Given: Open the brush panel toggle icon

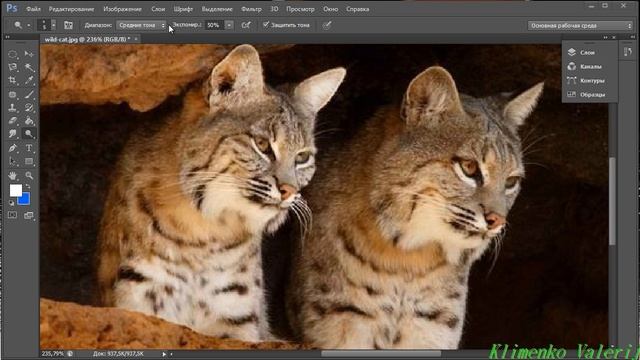Looking at the screenshot, I should coord(68,25).
